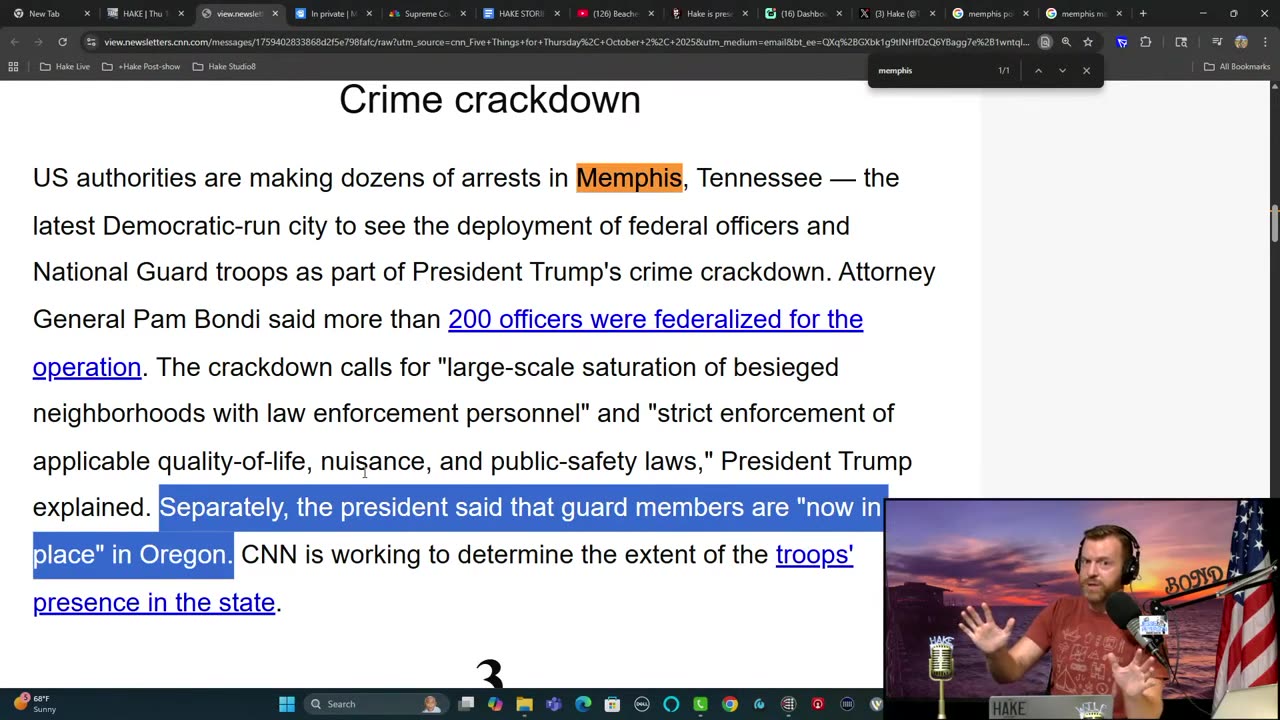Click the CNN newsletter URL address bar
The height and width of the screenshot is (720, 1280).
click(x=565, y=42)
